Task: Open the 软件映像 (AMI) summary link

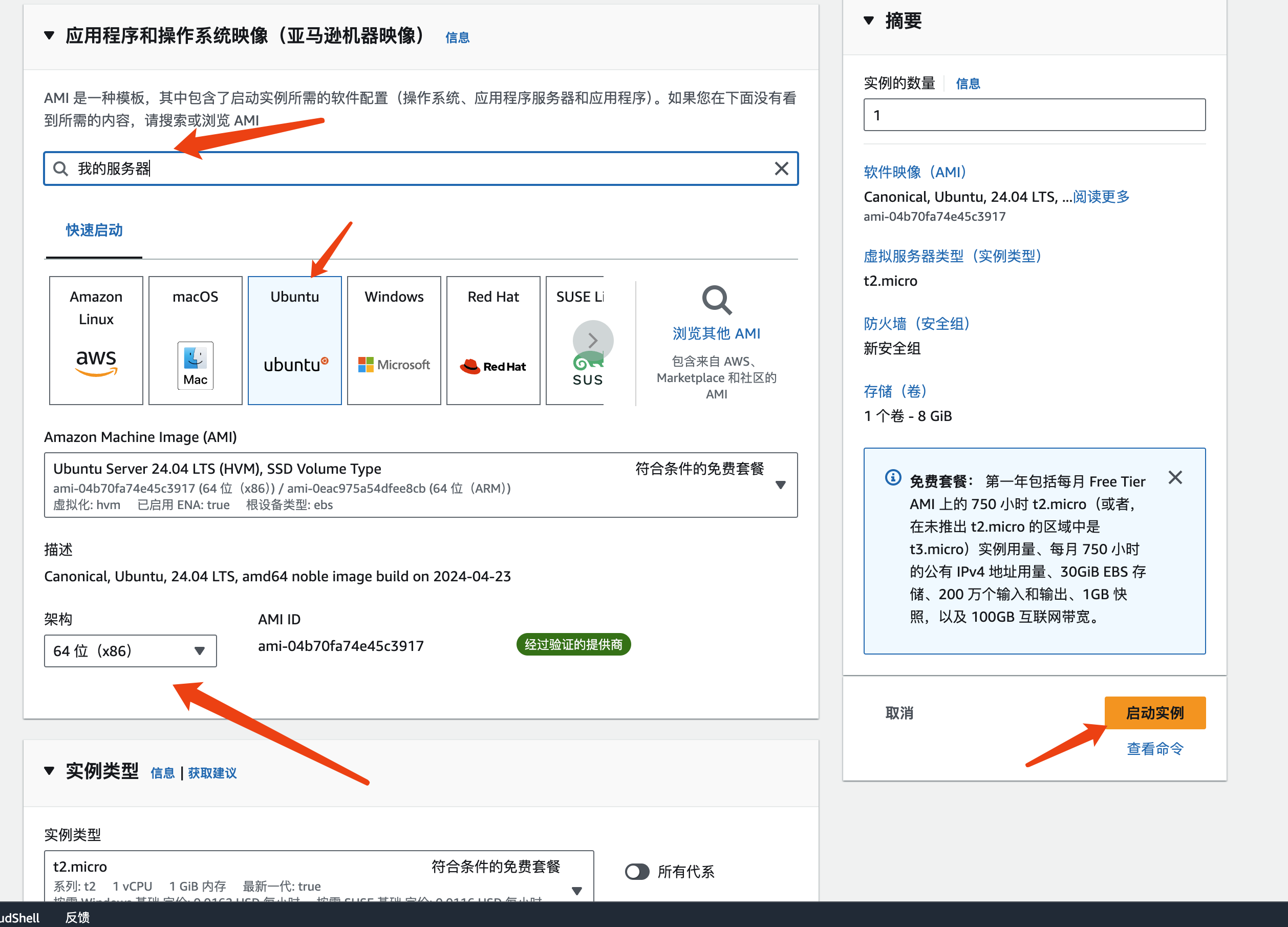Action: 915,172
